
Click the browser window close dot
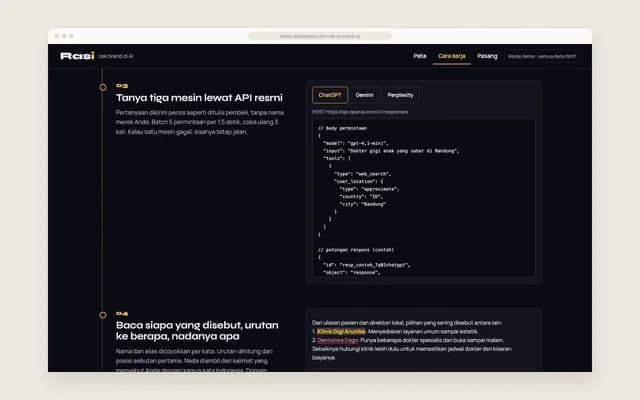(57, 36)
